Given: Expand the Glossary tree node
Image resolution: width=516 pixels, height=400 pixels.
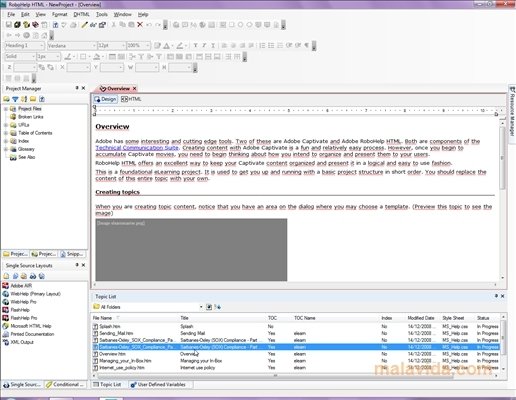Looking at the screenshot, I should [x=6, y=149].
